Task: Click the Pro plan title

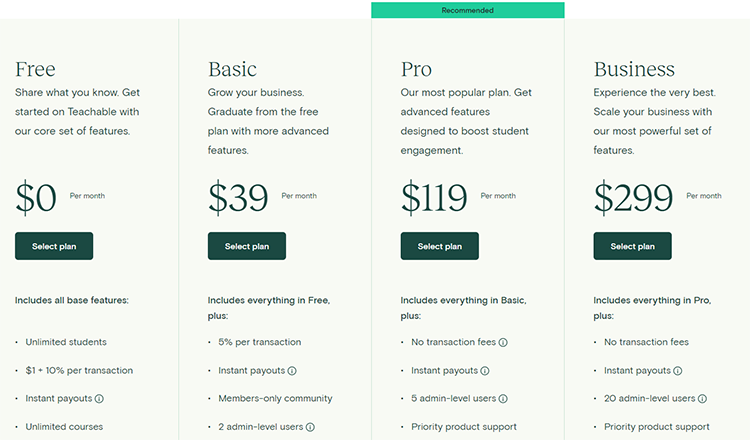Action: [416, 69]
